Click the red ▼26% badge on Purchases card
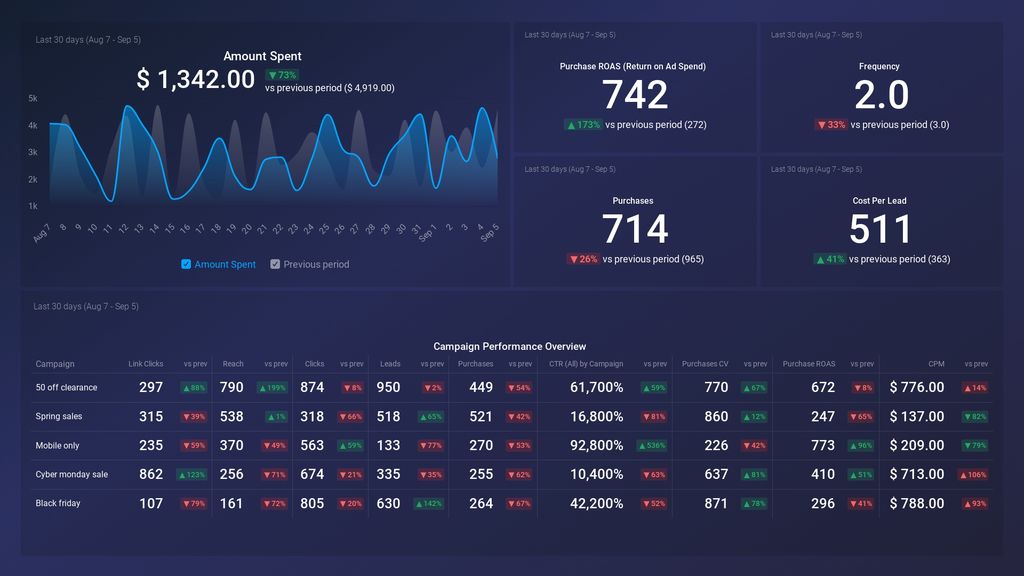 (583, 259)
